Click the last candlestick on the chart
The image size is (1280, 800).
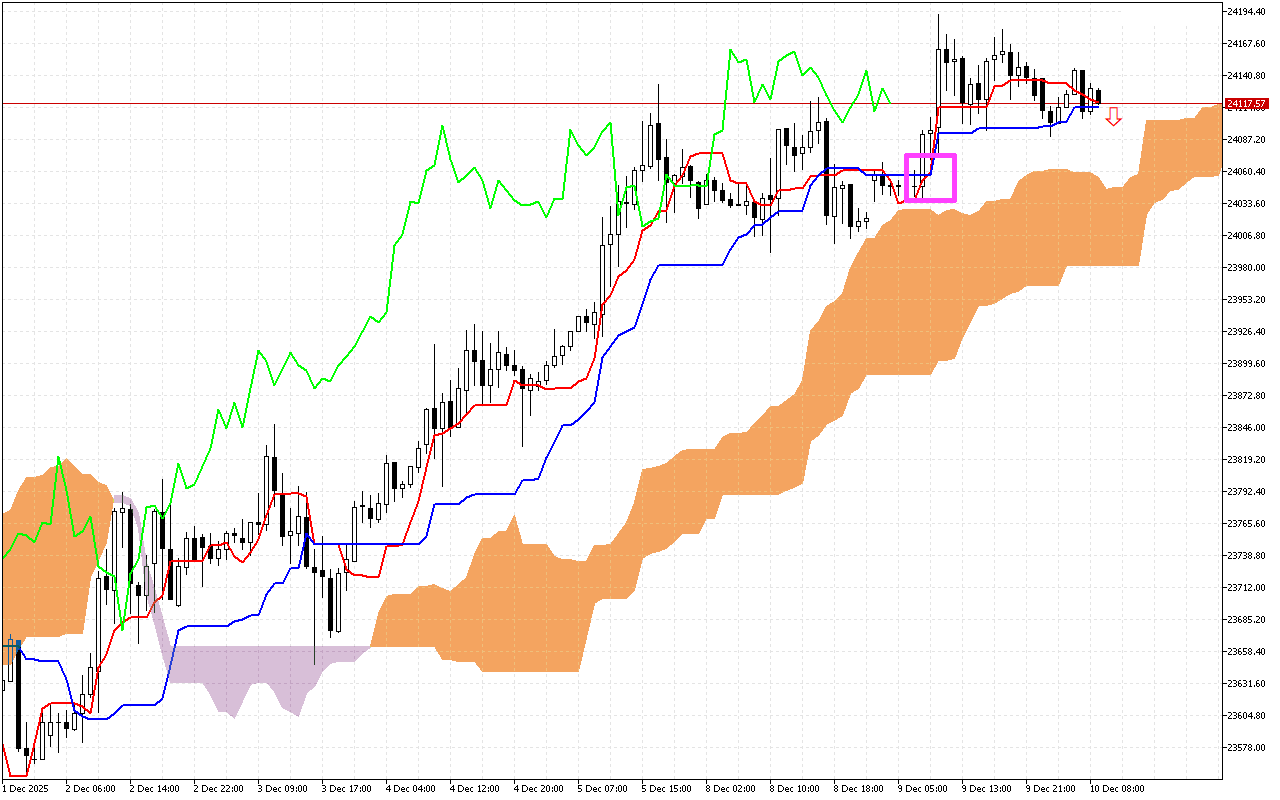(1098, 96)
